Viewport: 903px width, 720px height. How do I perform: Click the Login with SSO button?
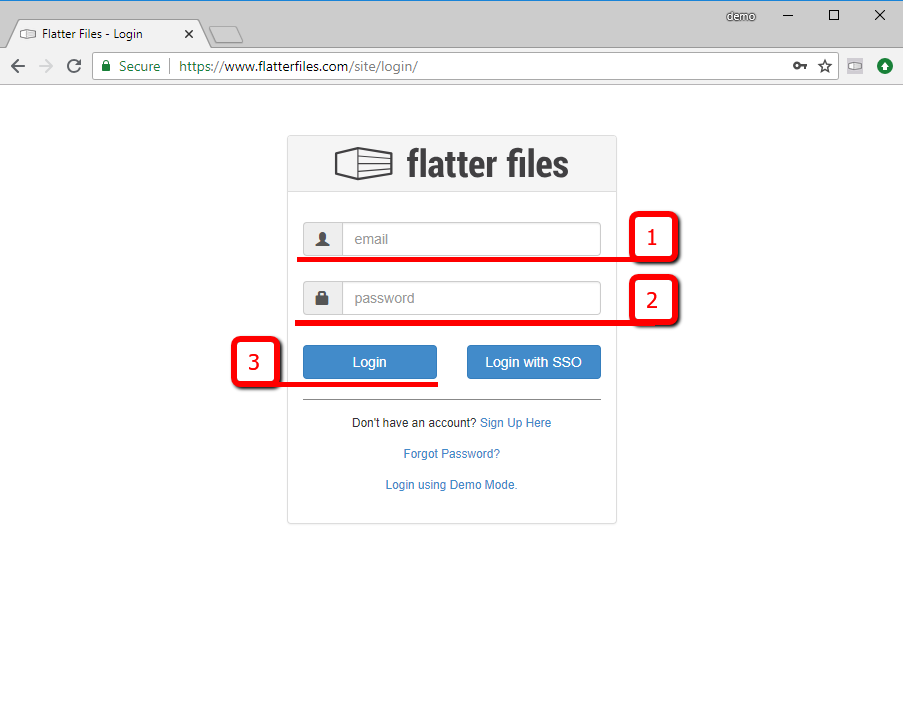pyautogui.click(x=534, y=362)
